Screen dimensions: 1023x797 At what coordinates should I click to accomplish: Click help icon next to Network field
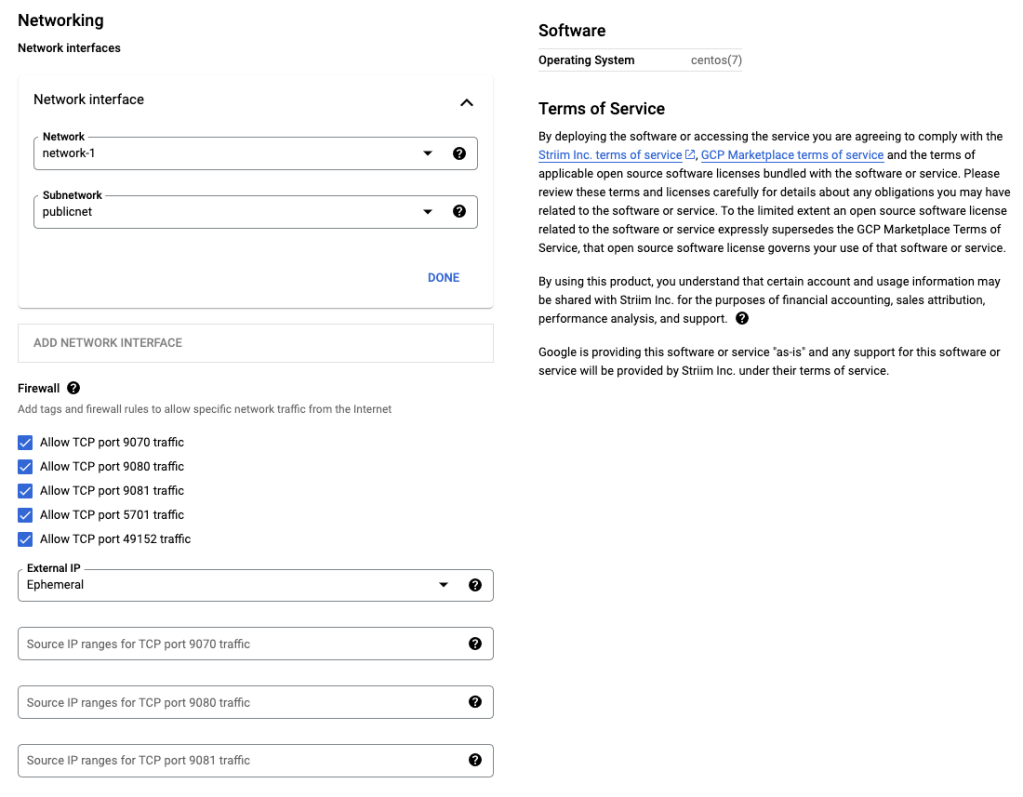tap(459, 154)
